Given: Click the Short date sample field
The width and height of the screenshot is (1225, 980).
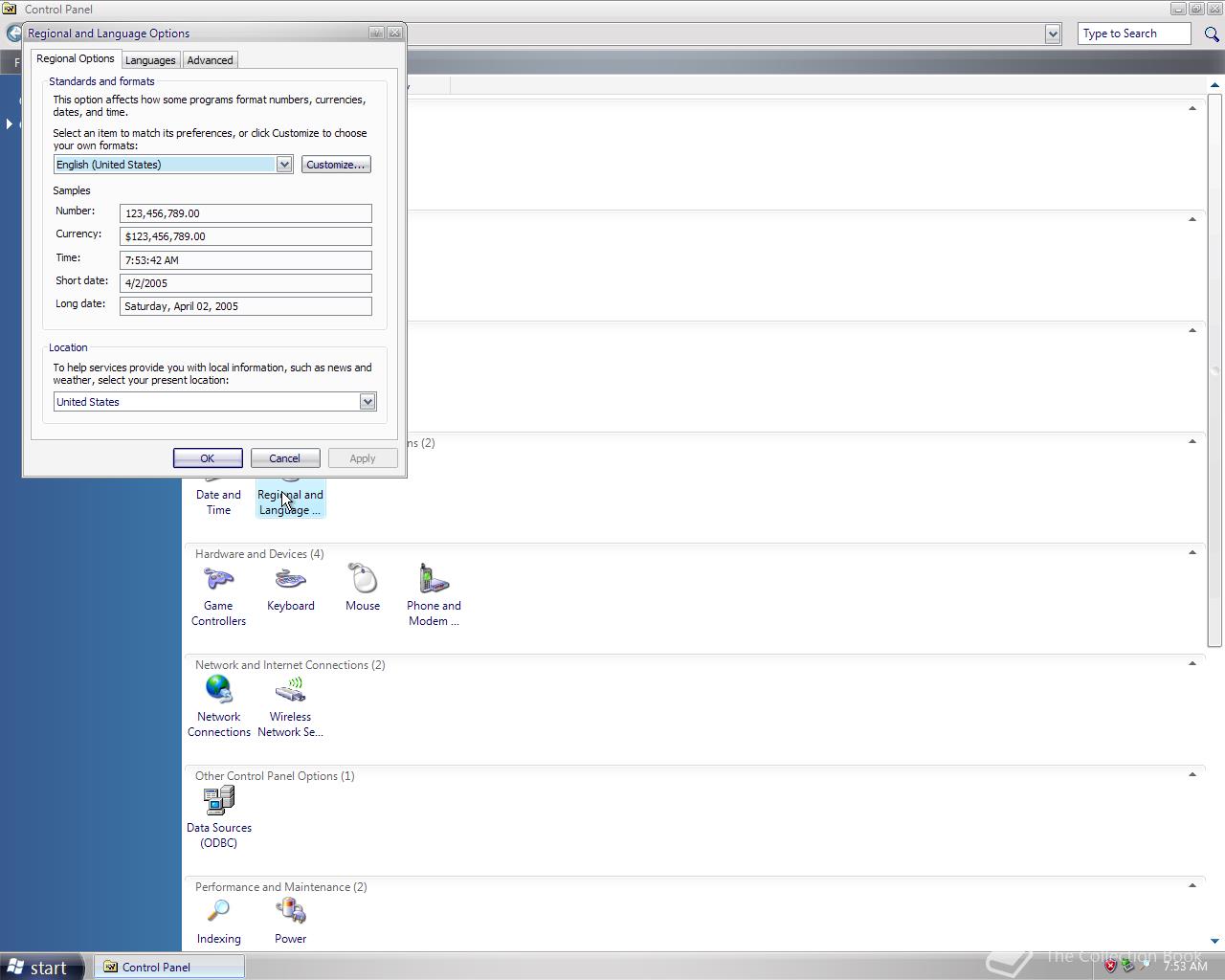Looking at the screenshot, I should (246, 283).
